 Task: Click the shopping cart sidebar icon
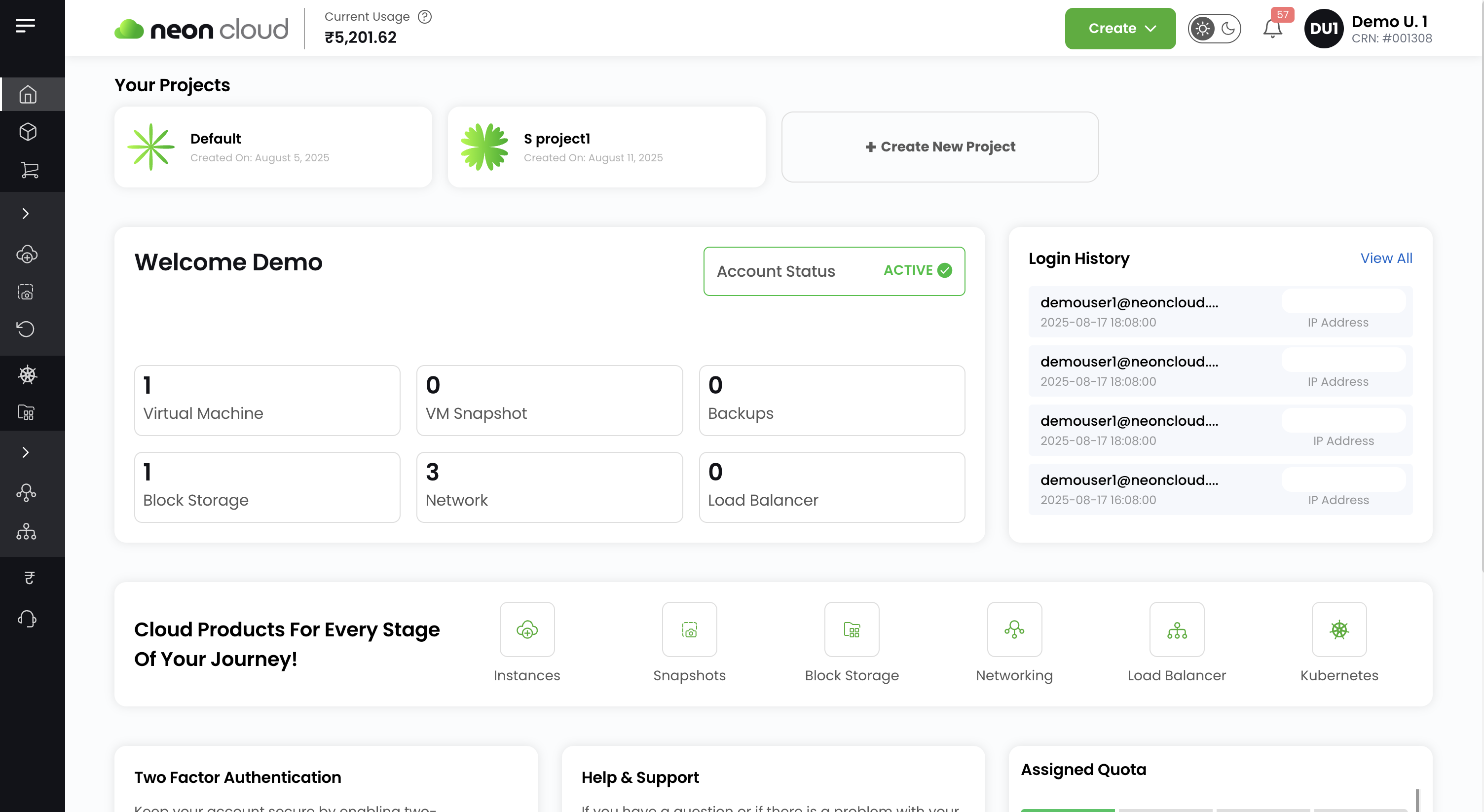[x=29, y=170]
